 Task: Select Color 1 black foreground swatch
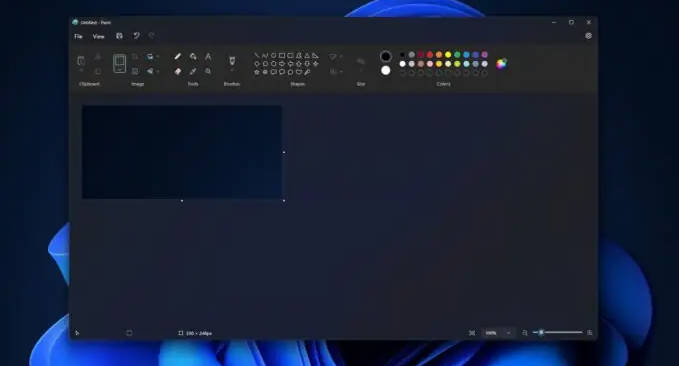385,56
